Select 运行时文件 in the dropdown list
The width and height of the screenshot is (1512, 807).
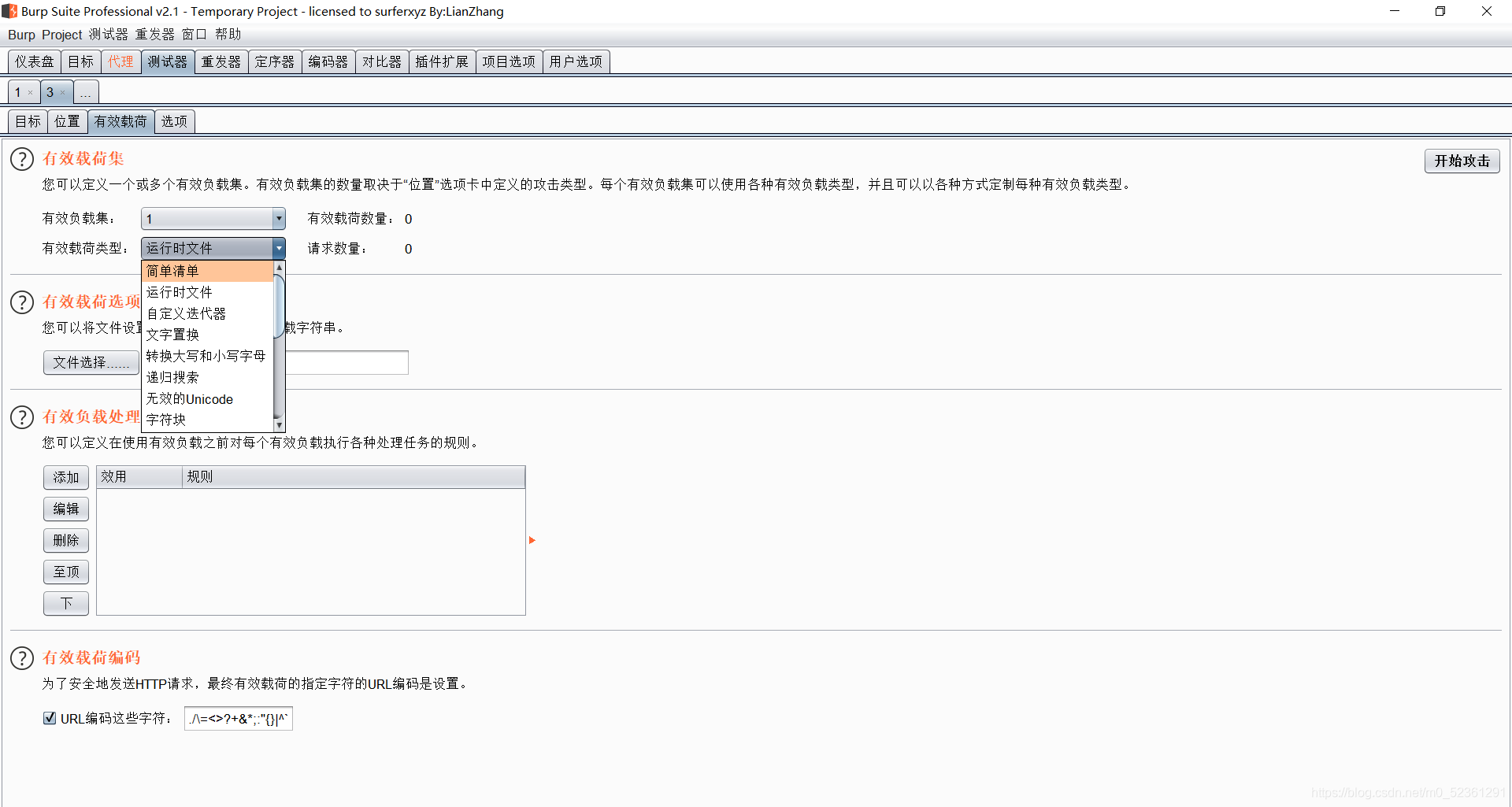pyautogui.click(x=207, y=292)
